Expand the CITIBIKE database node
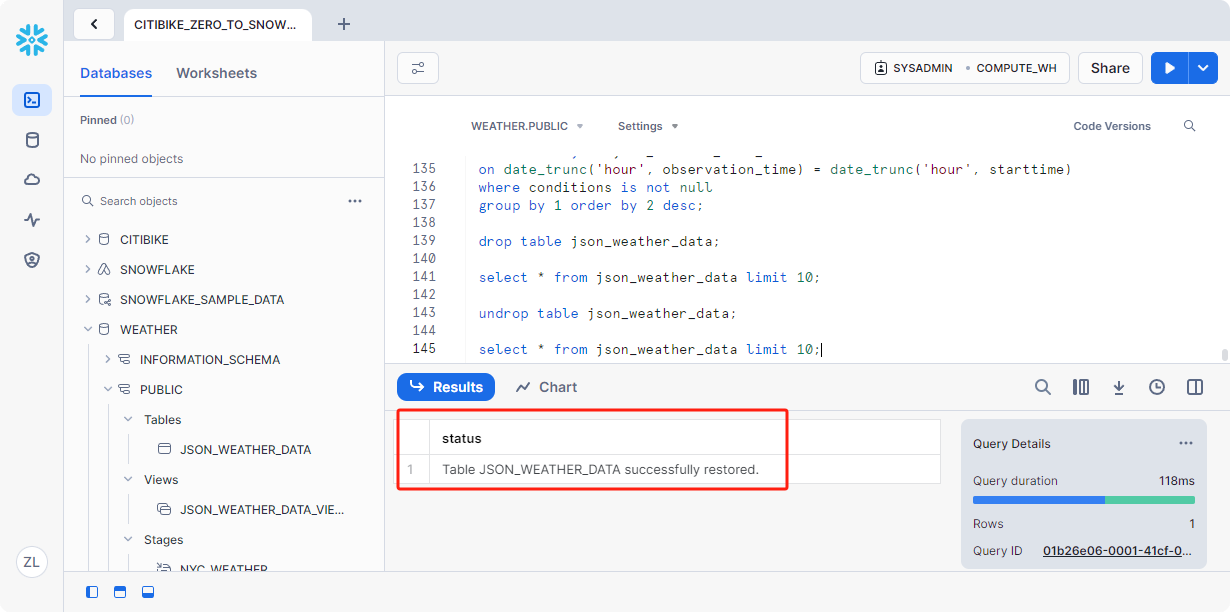This screenshot has height=612, width=1230. [88, 240]
